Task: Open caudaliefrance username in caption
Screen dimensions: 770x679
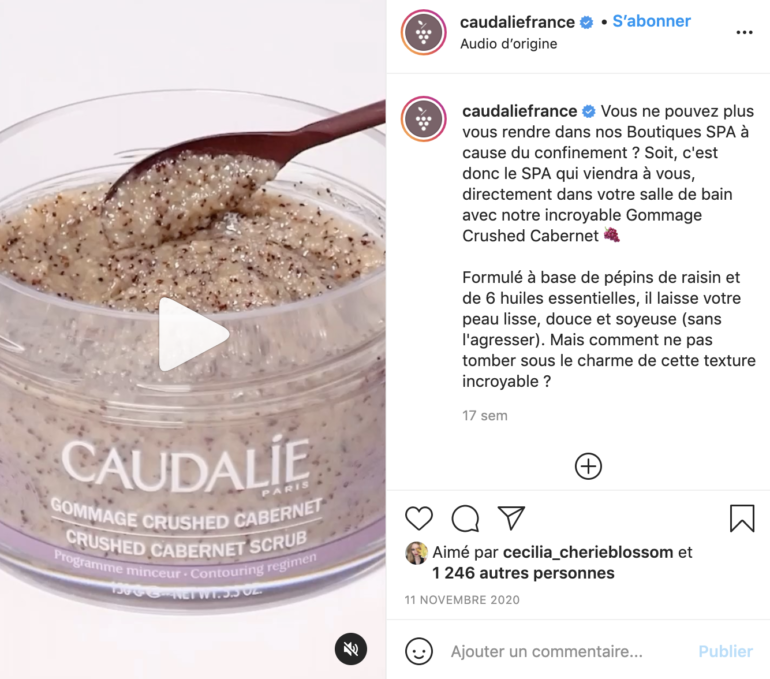Action: click(x=520, y=111)
